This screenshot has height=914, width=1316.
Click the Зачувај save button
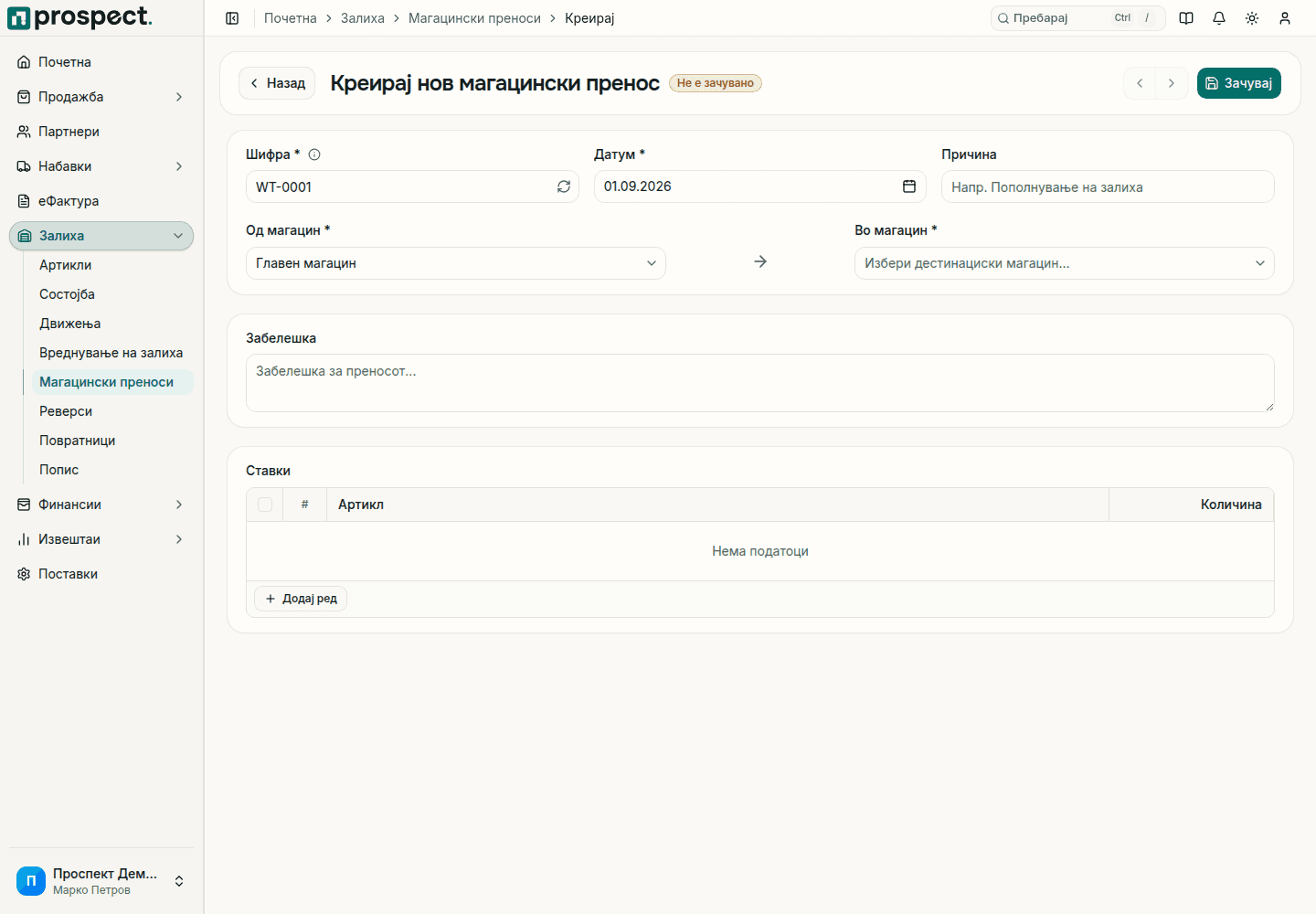pos(1239,83)
